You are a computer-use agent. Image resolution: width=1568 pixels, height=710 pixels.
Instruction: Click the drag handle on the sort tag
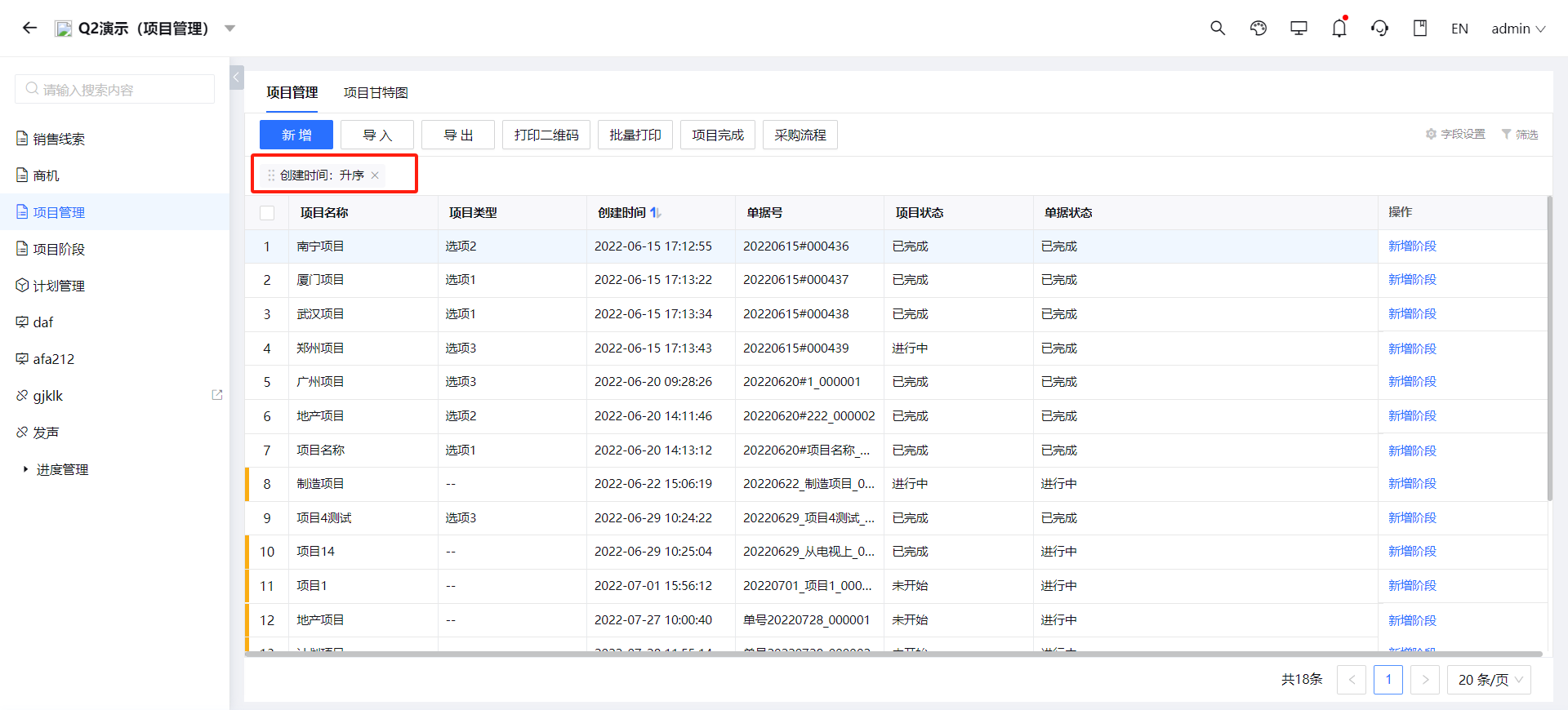pyautogui.click(x=271, y=175)
